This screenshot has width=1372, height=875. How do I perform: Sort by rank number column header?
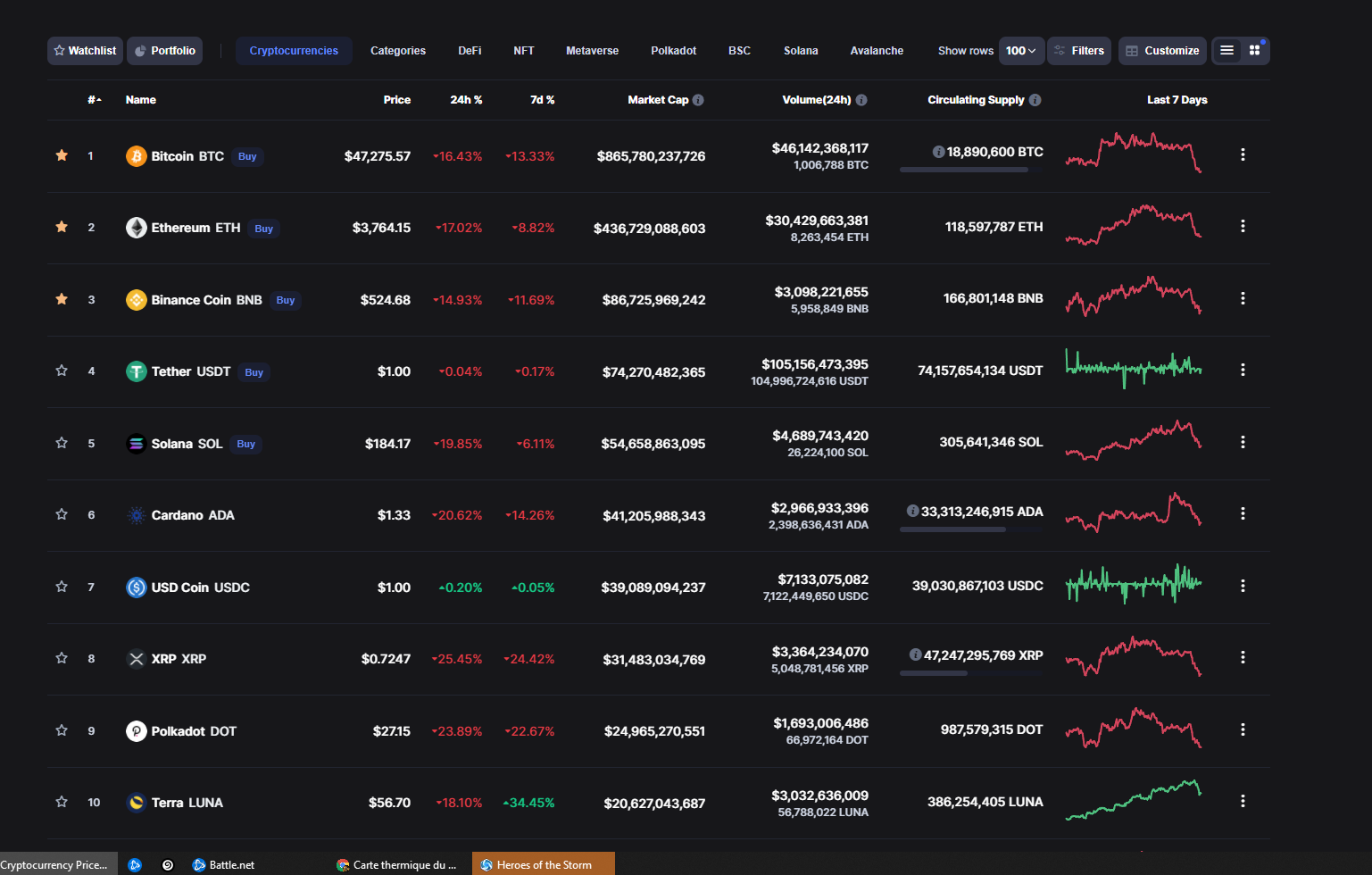[94, 100]
